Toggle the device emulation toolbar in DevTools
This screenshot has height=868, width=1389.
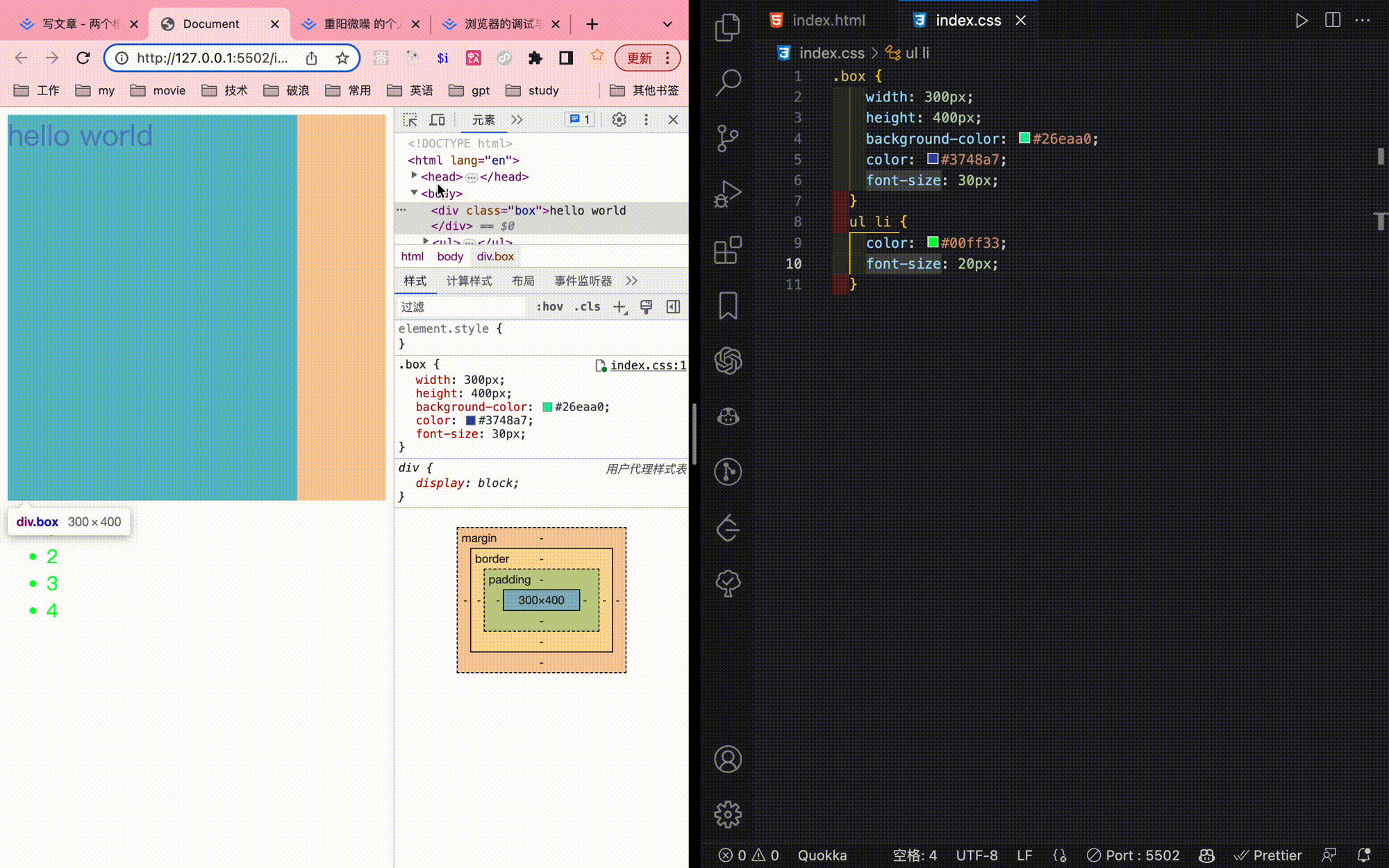[437, 119]
